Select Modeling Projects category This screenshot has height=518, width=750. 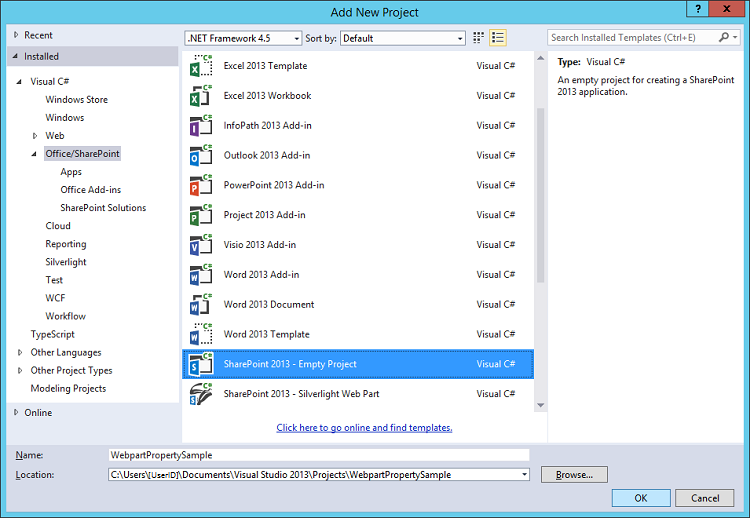point(68,388)
